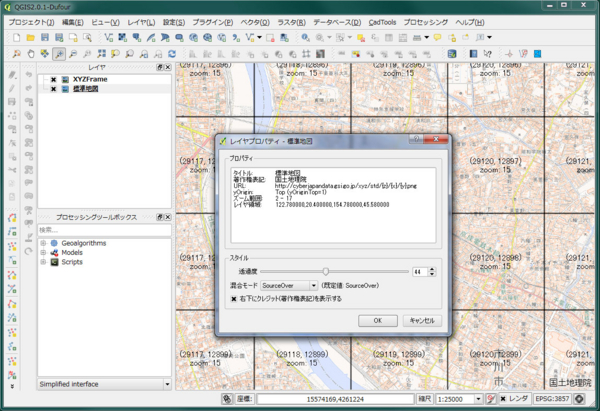Click the Help Contents book icon

473,54
